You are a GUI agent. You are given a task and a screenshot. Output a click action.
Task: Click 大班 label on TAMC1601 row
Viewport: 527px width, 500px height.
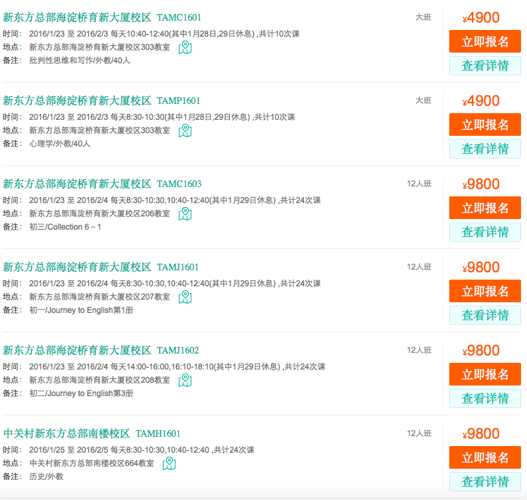(x=423, y=17)
